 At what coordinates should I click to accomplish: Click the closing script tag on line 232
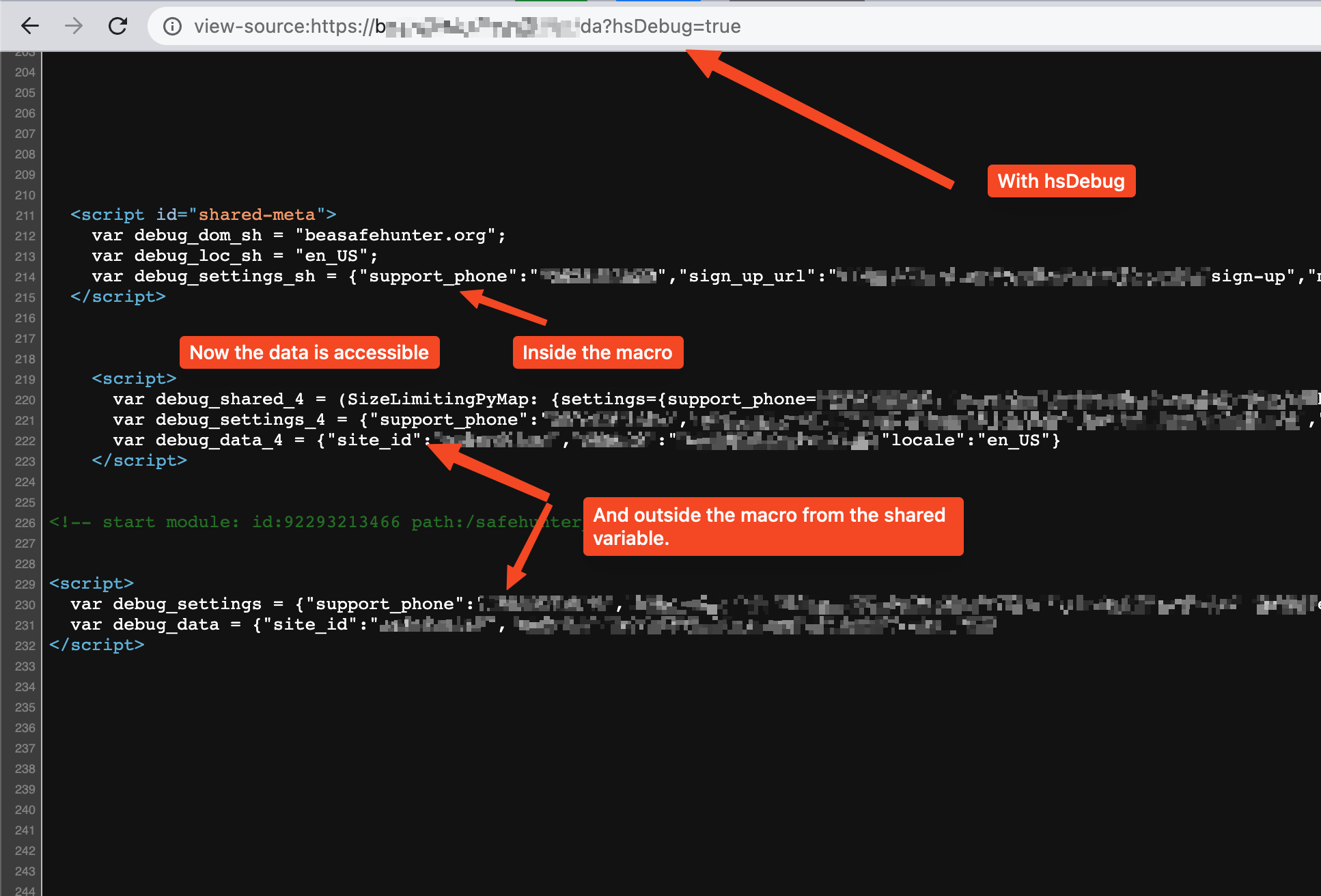coord(96,645)
